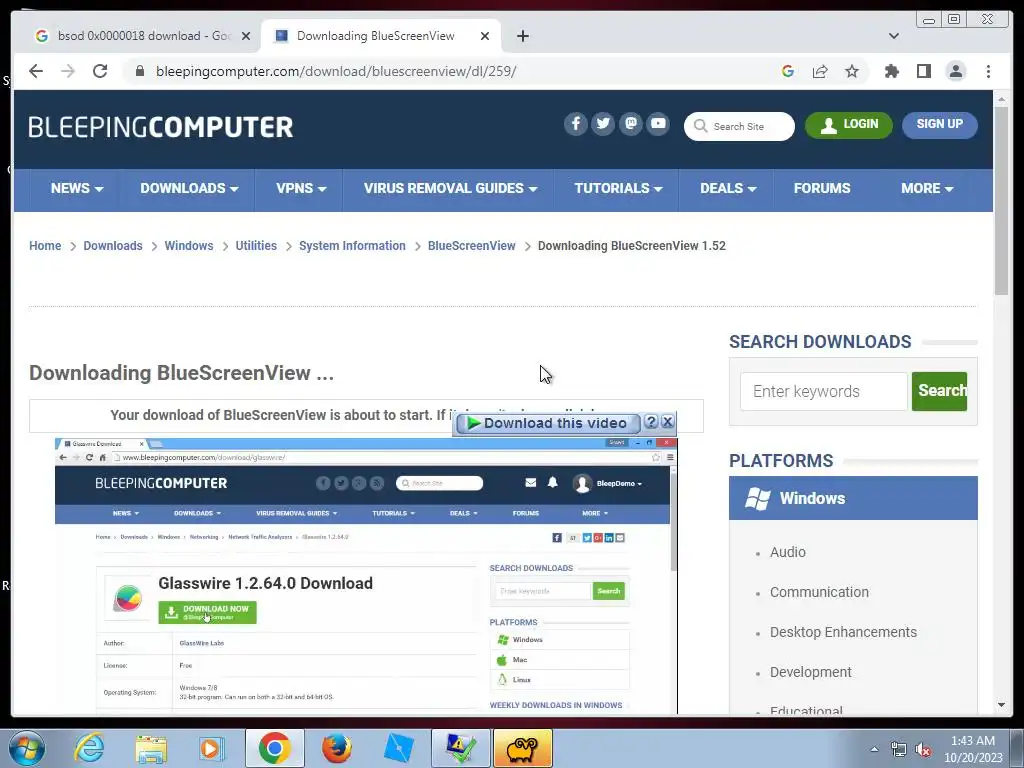Viewport: 1024px width, 768px height.
Task: Click the green Search button
Action: pyautogui.click(x=939, y=391)
